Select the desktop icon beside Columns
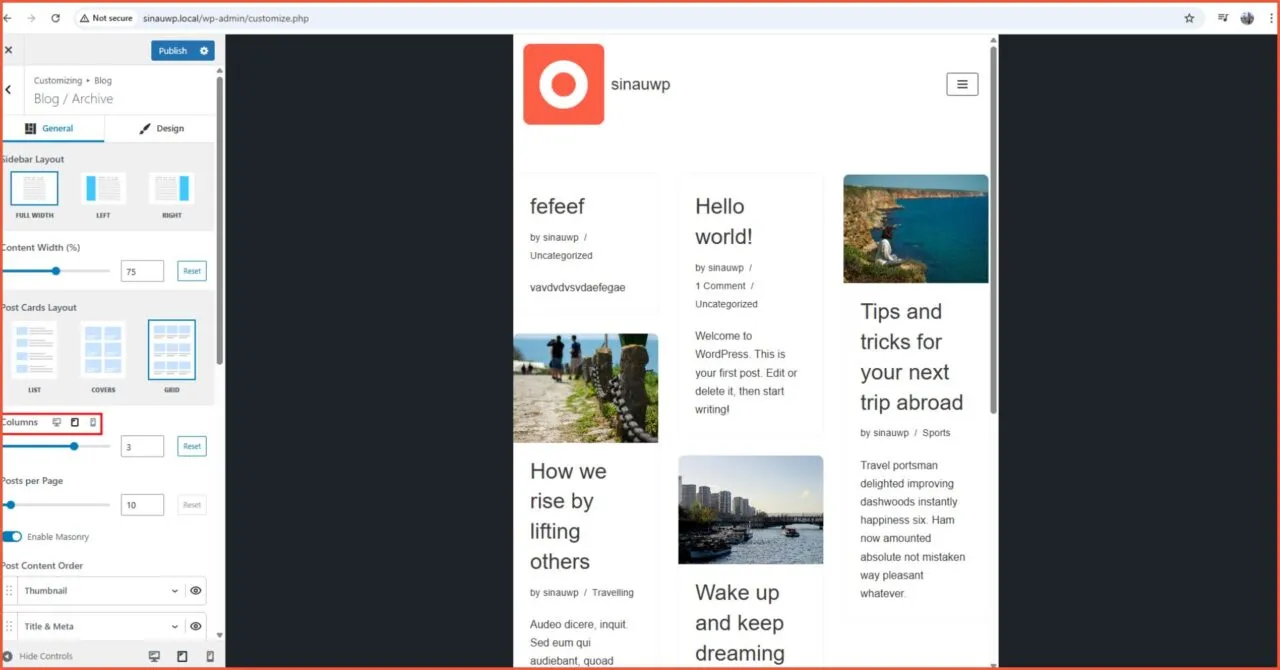This screenshot has width=1280, height=670. pos(57,422)
